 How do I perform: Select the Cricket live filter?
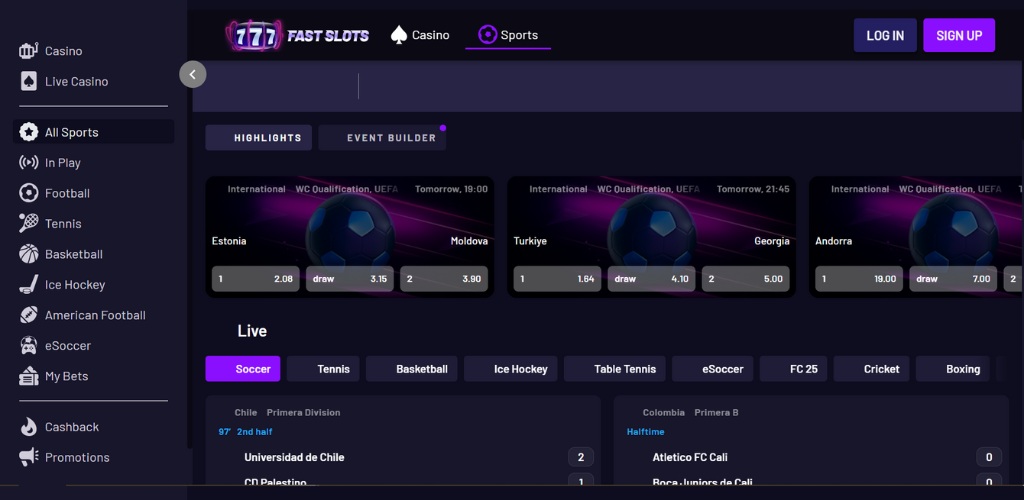point(872,369)
